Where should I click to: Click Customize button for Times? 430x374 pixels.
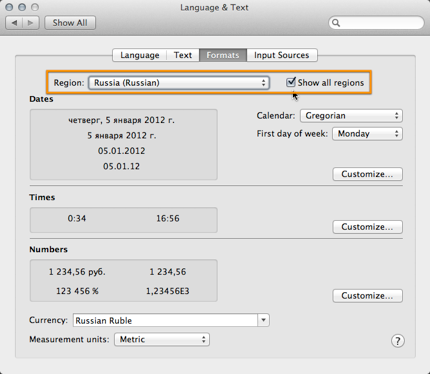click(367, 227)
